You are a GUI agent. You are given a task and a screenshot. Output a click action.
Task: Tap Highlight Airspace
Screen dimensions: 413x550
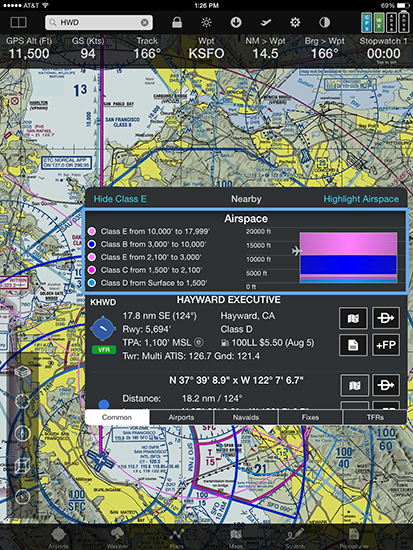[361, 199]
